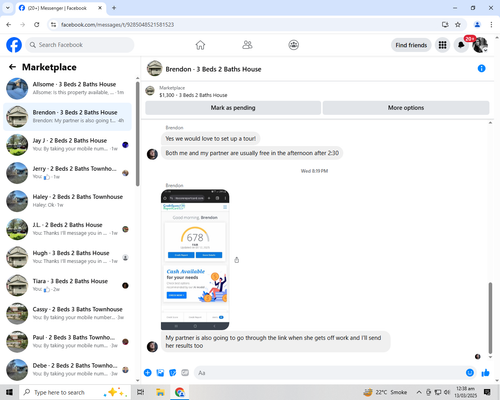The width and height of the screenshot is (500, 400).
Task: Send a thumbs up like
Action: (x=485, y=373)
